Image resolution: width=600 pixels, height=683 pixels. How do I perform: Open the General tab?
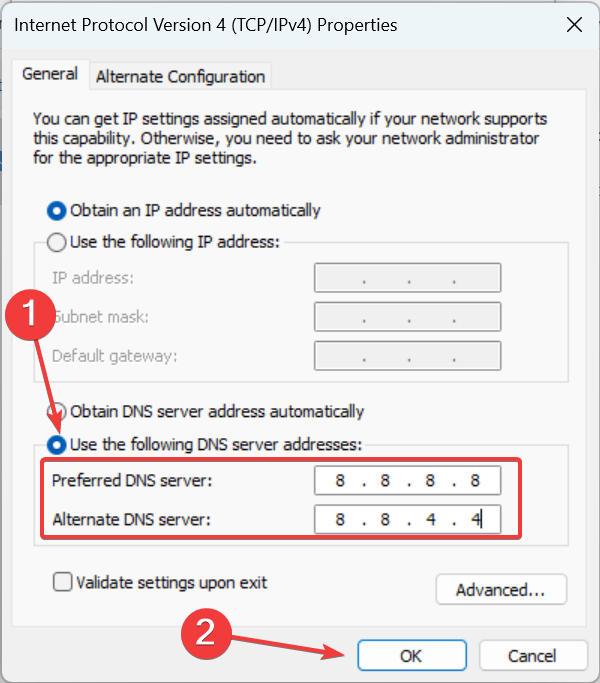[50, 74]
